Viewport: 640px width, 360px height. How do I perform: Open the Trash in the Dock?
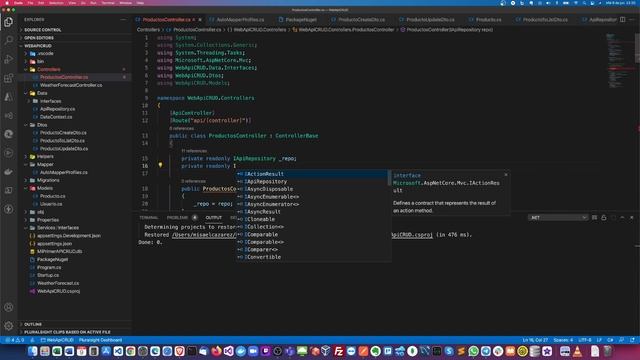coord(608,351)
